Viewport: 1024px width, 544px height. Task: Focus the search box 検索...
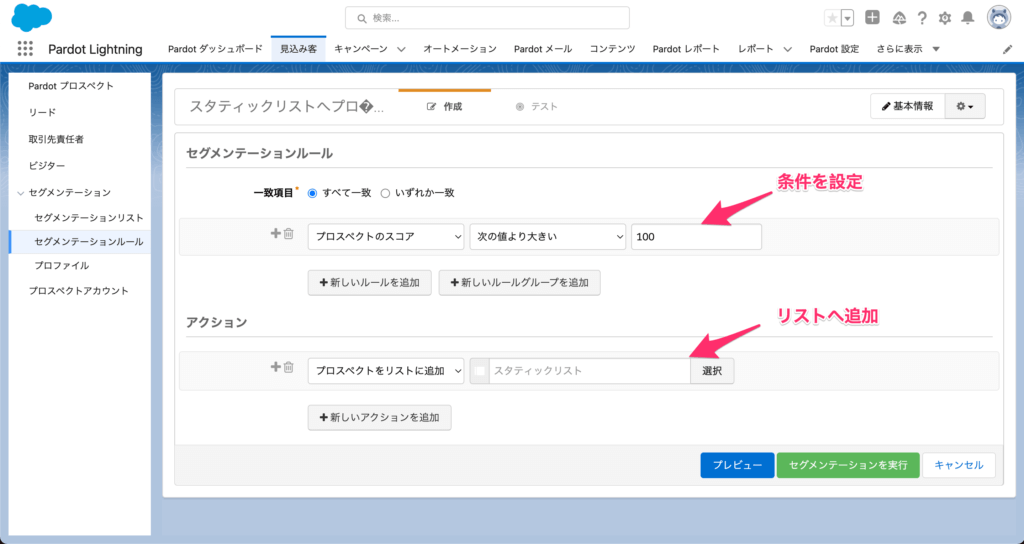pyautogui.click(x=487, y=18)
